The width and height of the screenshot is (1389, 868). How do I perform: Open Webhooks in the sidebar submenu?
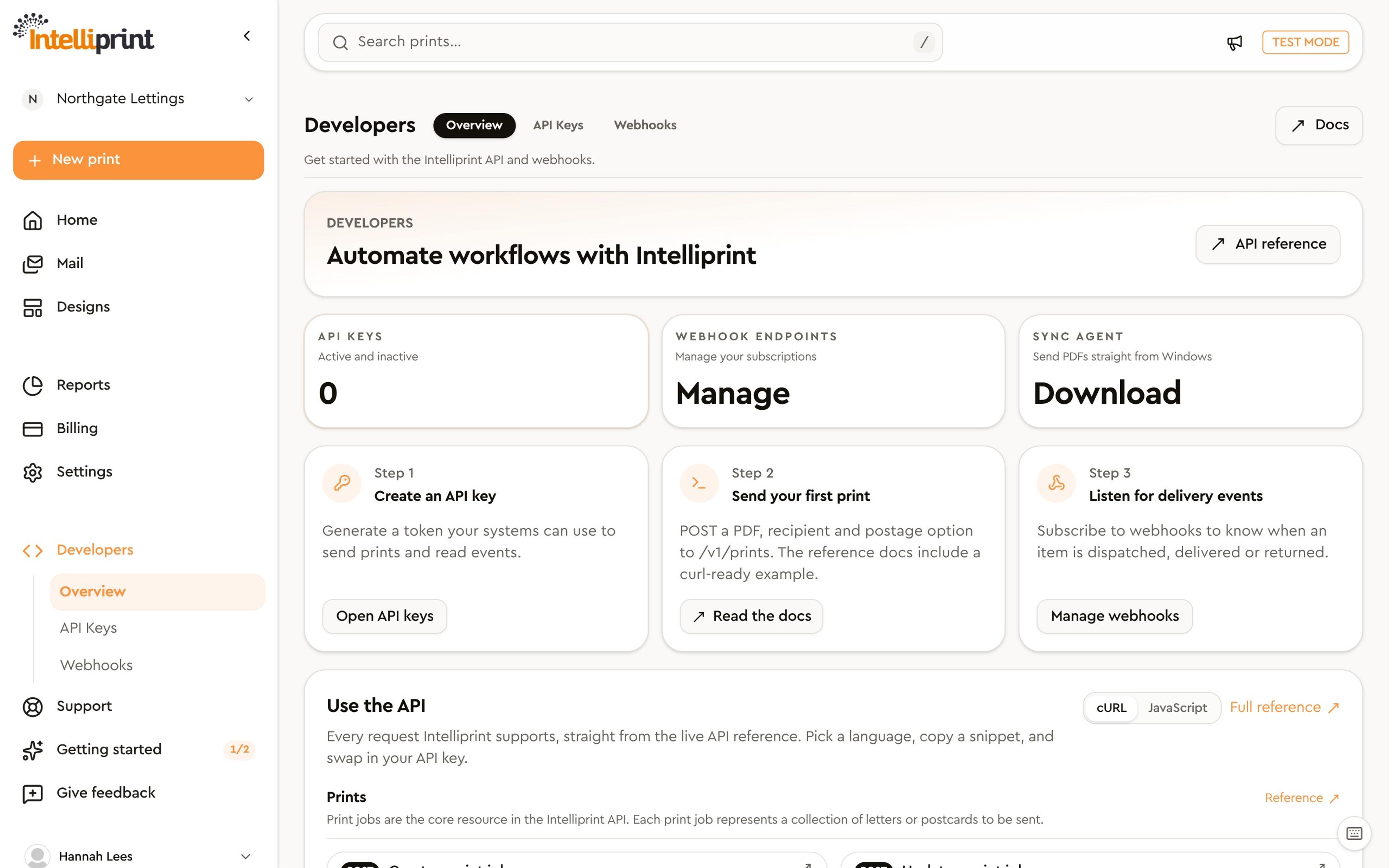(x=157, y=665)
